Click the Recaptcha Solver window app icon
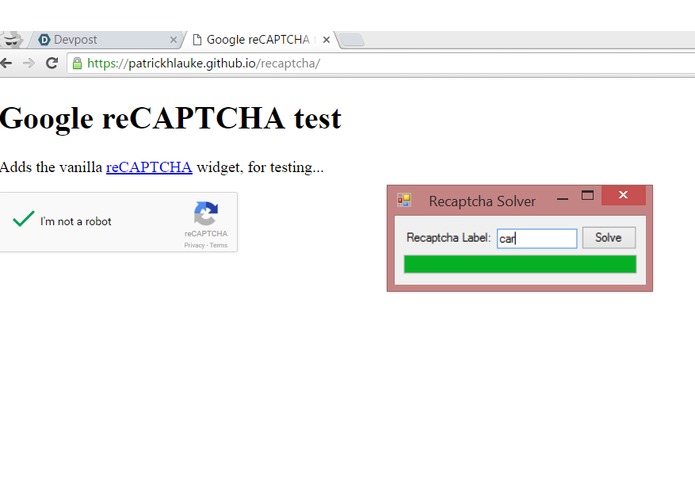695x494 pixels. 404,200
